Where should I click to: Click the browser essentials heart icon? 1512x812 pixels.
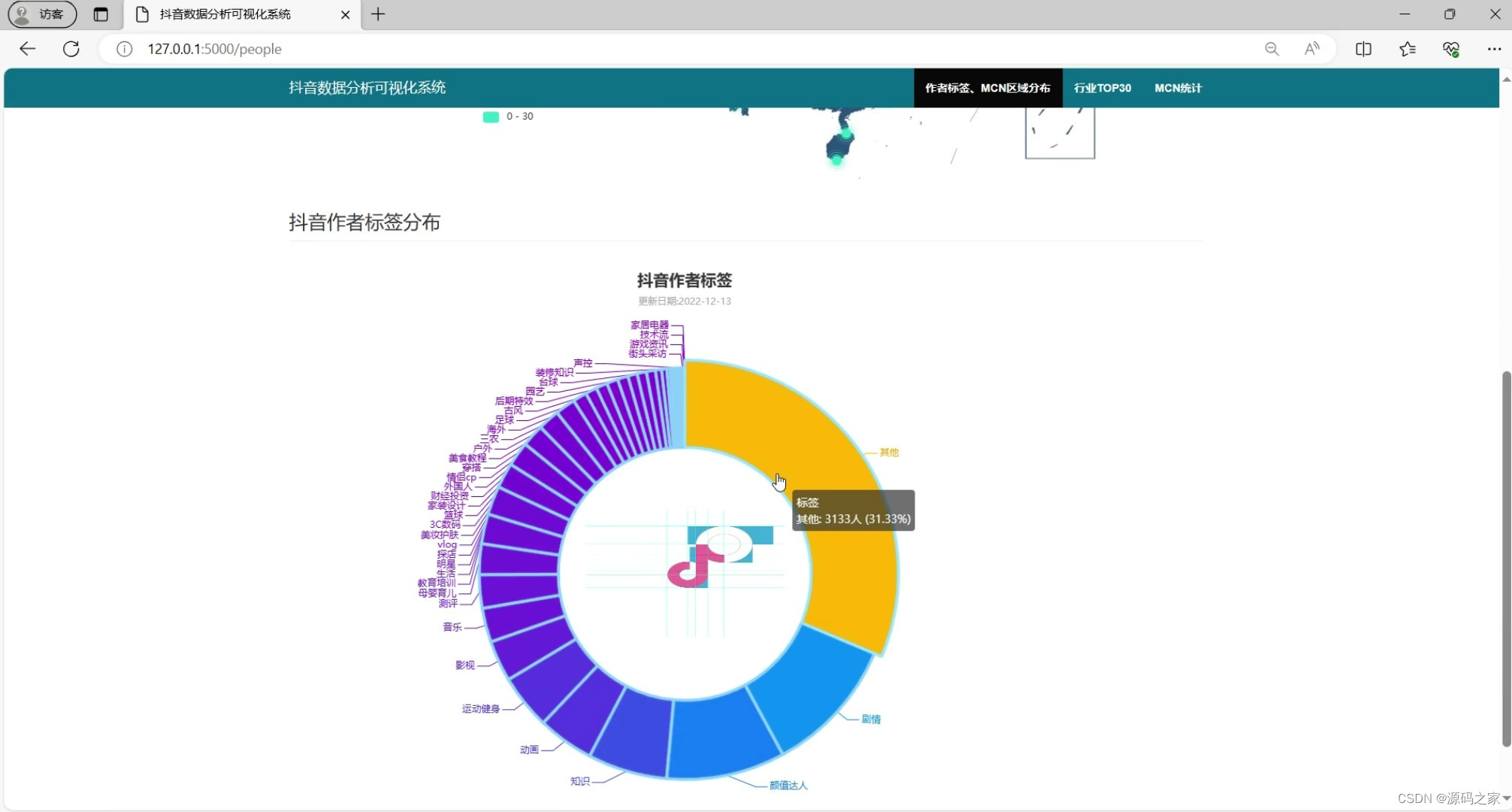pos(1451,49)
